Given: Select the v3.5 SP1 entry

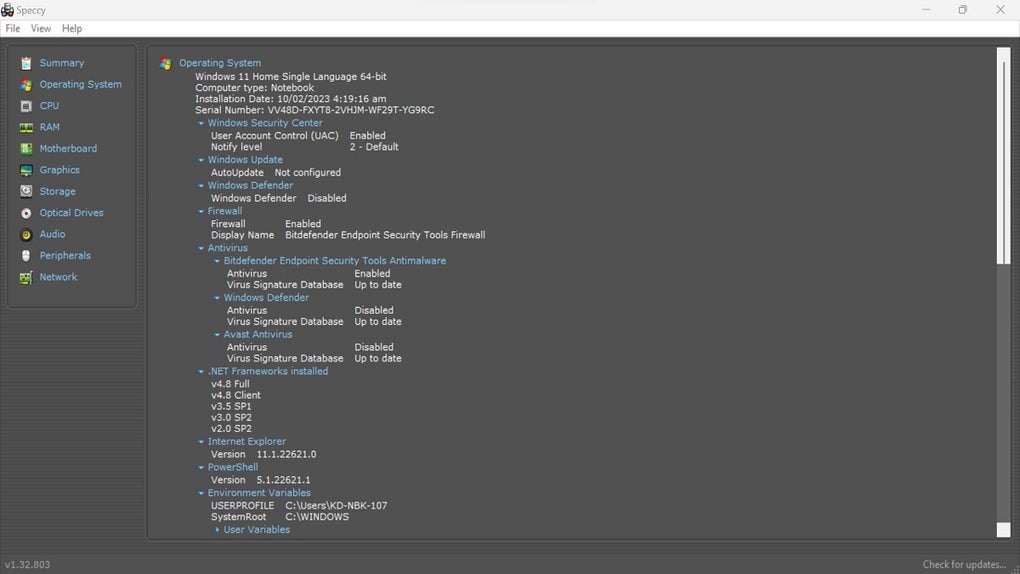Looking at the screenshot, I should [231, 406].
